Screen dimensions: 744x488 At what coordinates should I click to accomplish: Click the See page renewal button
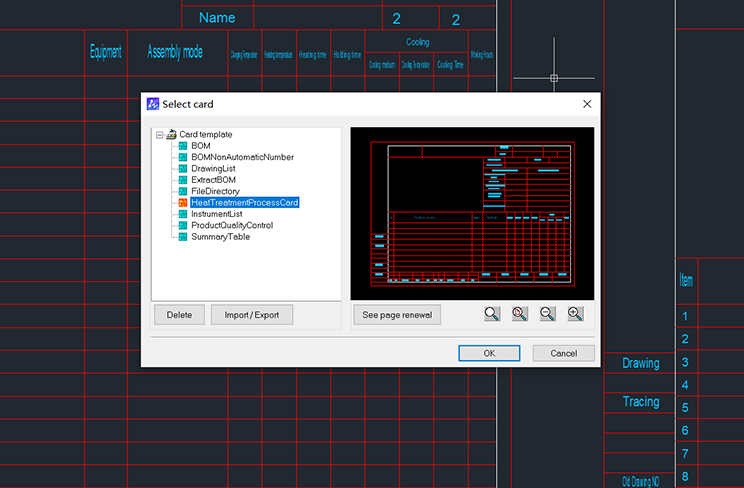[397, 315]
